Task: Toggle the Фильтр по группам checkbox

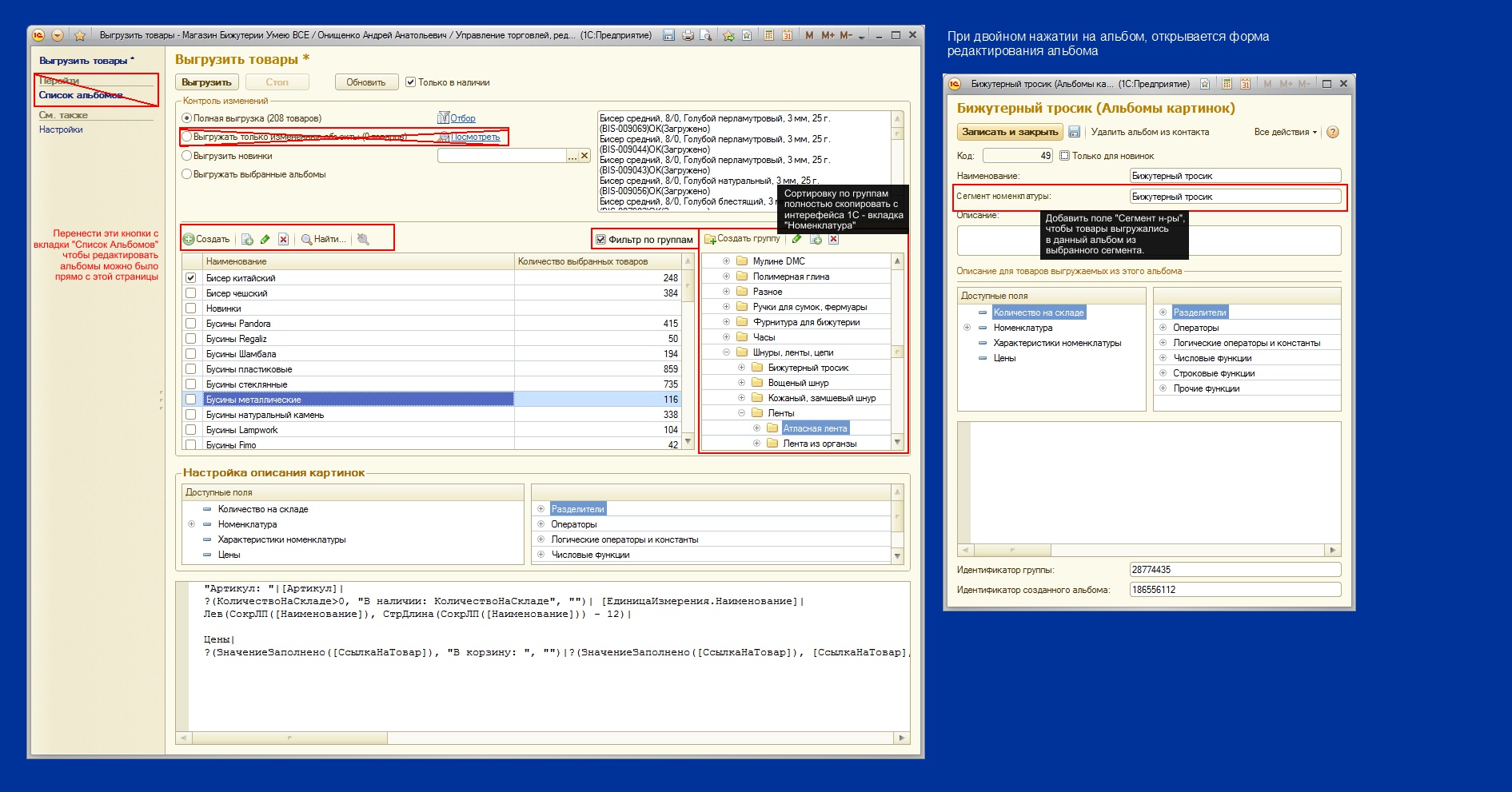Action: [x=600, y=240]
